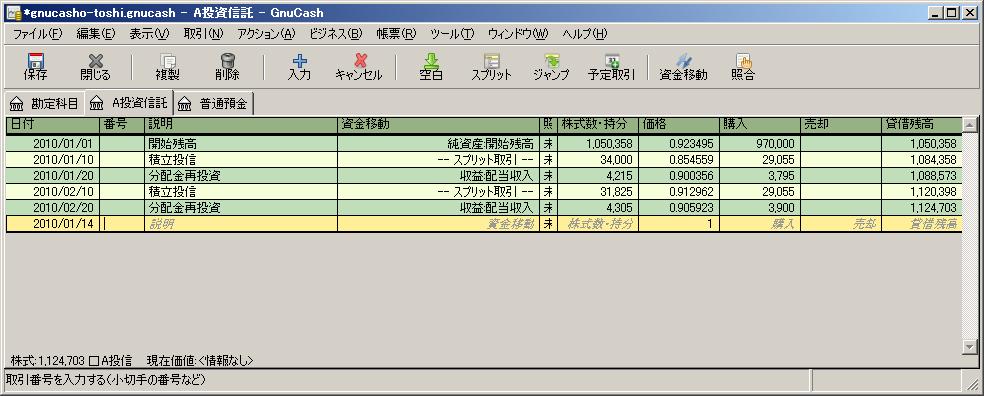Switch to the 普通預金 tab
The width and height of the screenshot is (984, 396).
pyautogui.click(x=214, y=104)
